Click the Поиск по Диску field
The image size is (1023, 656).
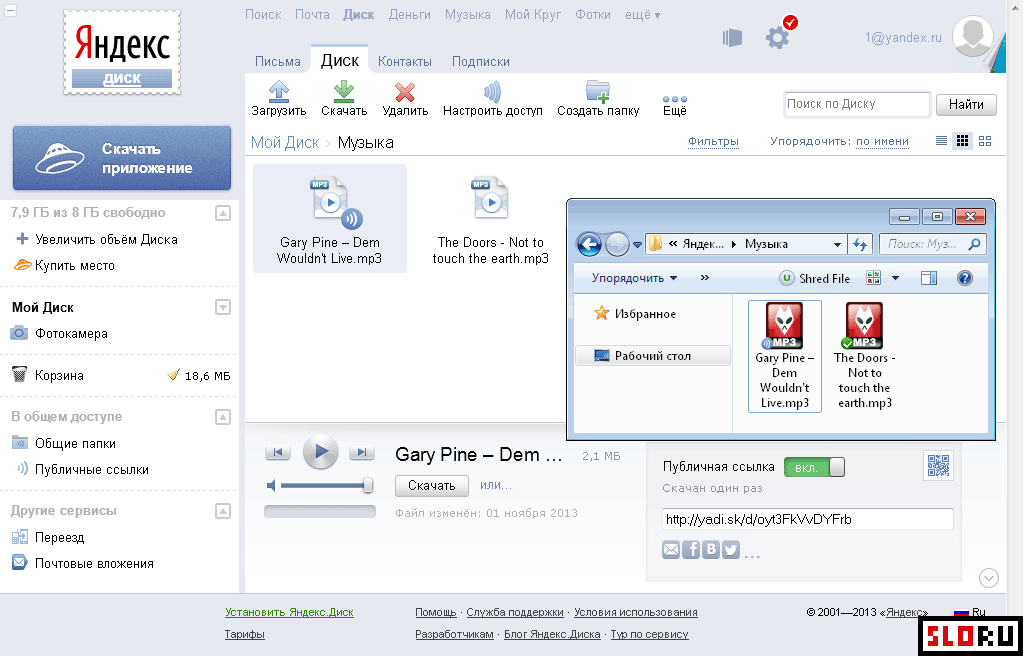coord(857,104)
